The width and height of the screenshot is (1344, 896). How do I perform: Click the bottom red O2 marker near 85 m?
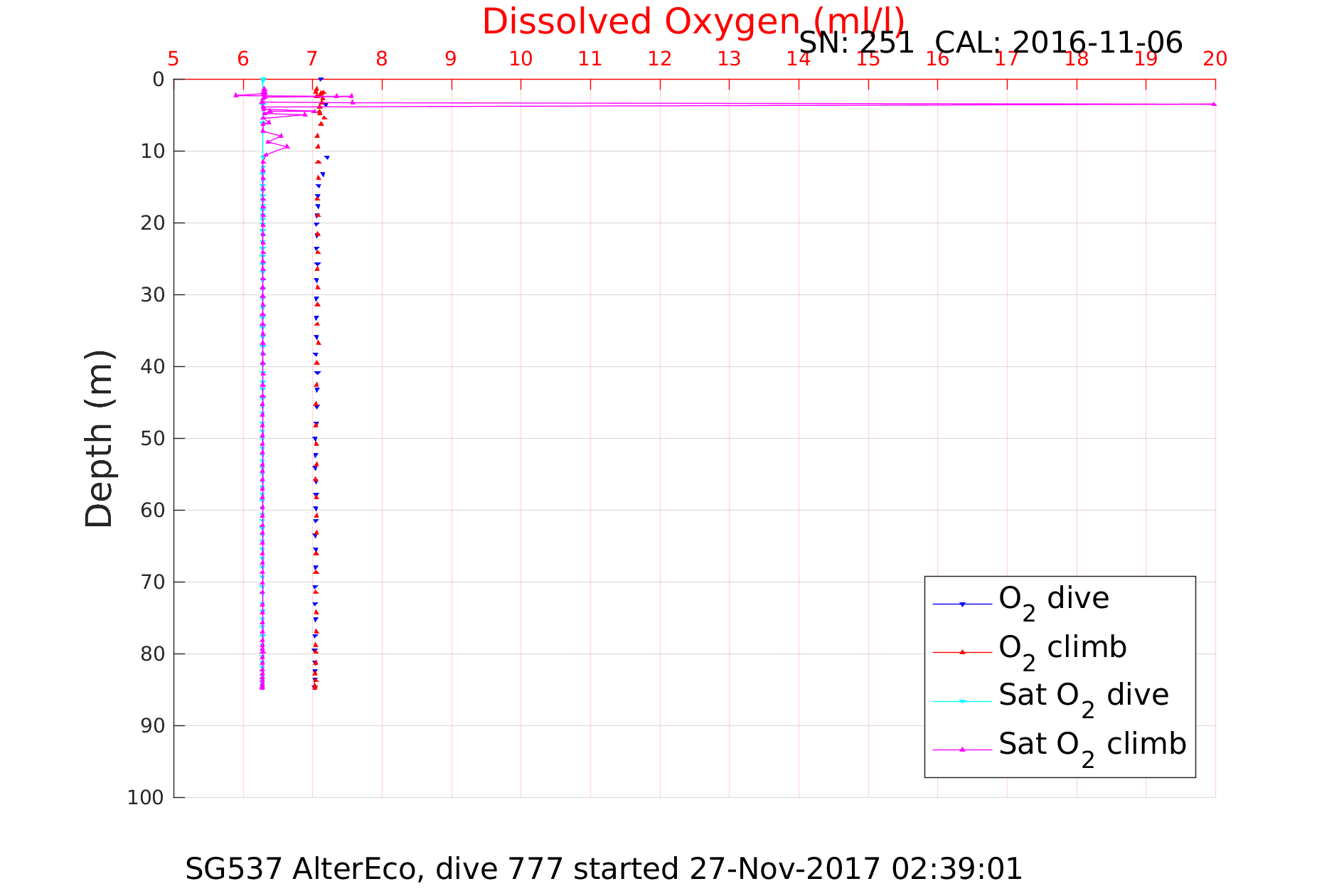click(314, 687)
